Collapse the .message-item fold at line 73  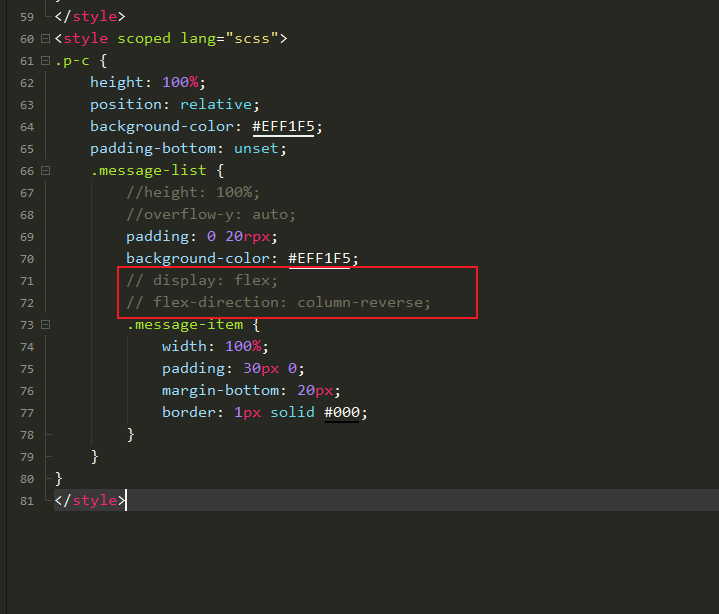point(45,325)
